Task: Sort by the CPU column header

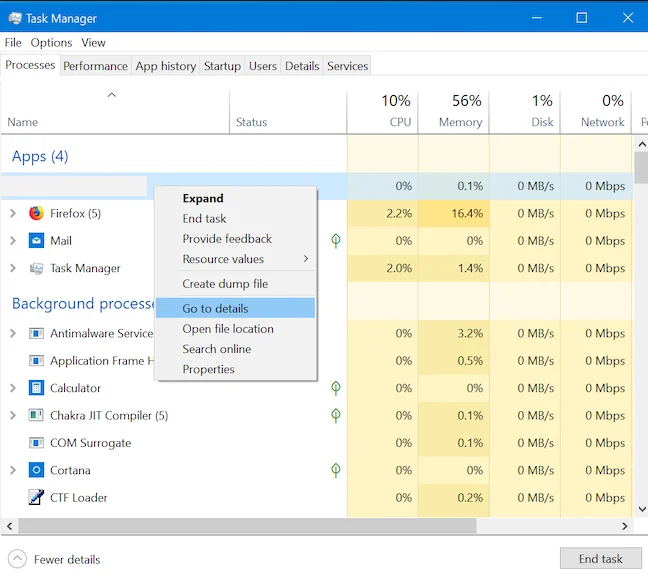Action: coord(382,112)
